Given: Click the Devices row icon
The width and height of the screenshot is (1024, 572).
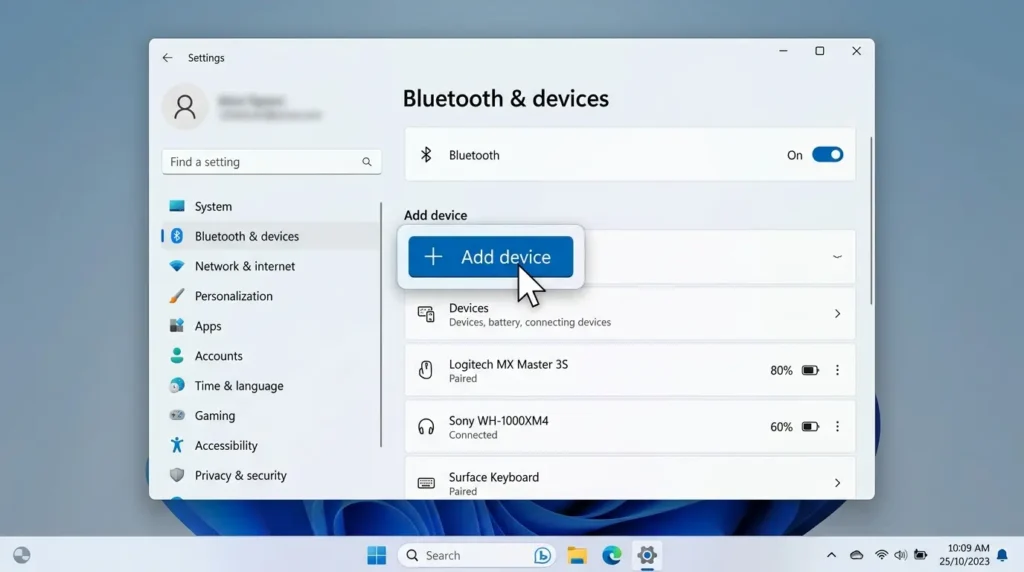Looking at the screenshot, I should point(426,314).
